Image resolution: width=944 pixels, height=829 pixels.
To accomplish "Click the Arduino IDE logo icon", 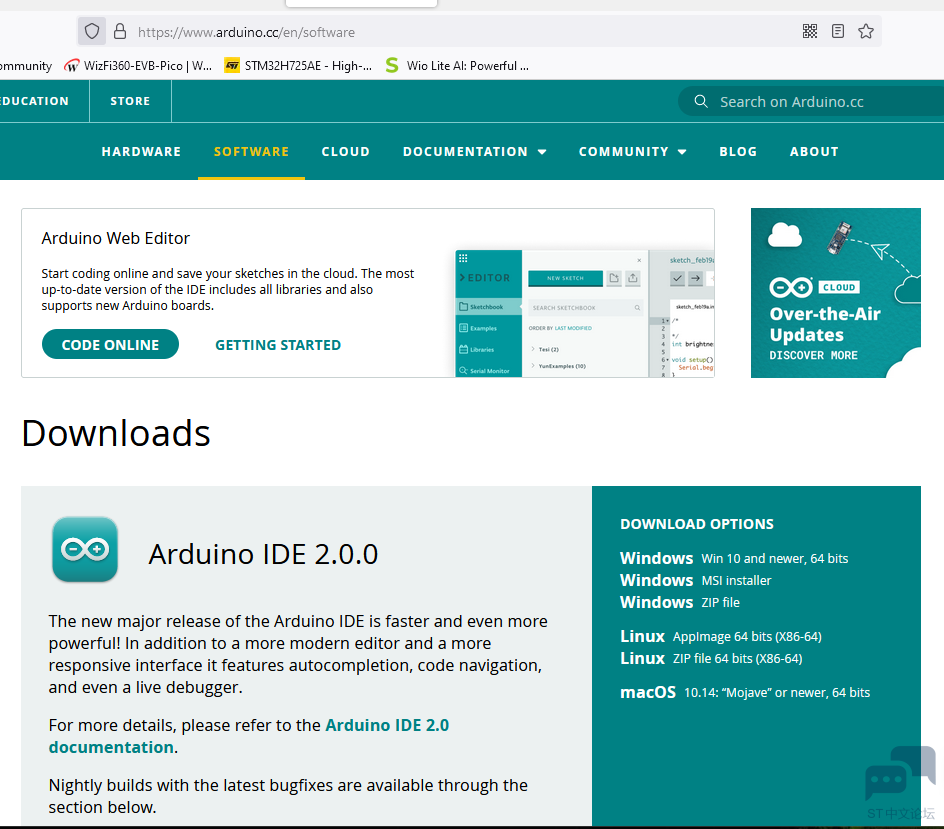I will (x=85, y=549).
